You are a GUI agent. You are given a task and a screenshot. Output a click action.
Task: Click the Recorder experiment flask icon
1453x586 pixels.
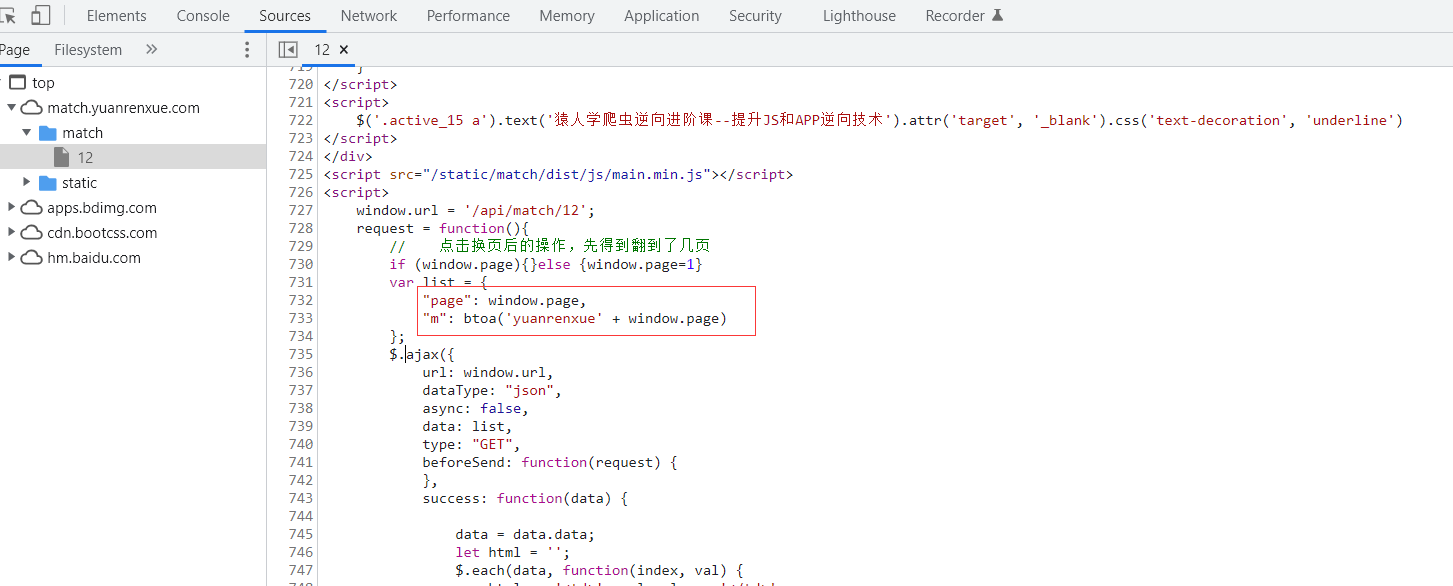tap(997, 15)
